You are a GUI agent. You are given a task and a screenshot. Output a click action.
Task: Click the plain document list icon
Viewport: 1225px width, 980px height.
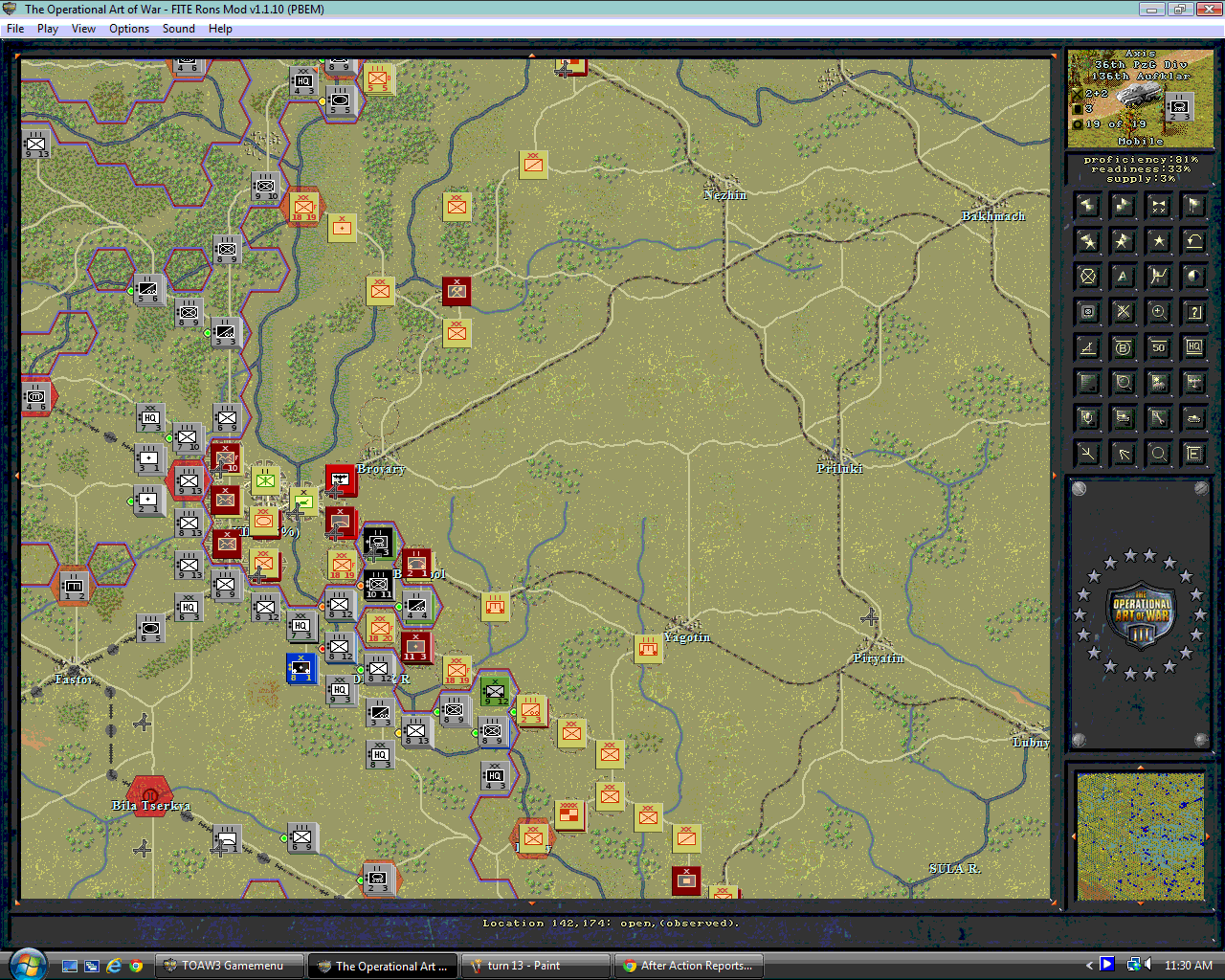click(x=1087, y=383)
